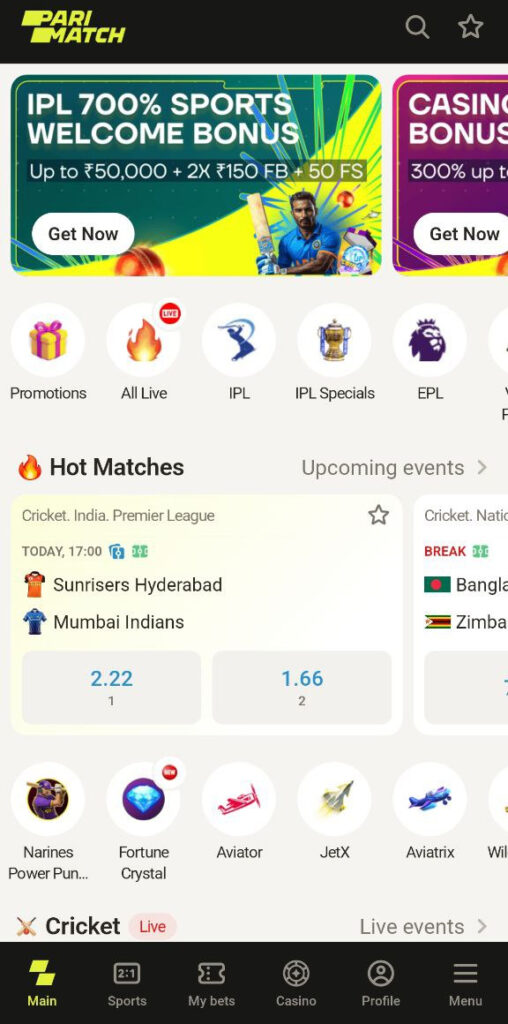Select odds 1.66 for Mumbai Indians
The height and width of the screenshot is (1024, 508).
click(302, 687)
